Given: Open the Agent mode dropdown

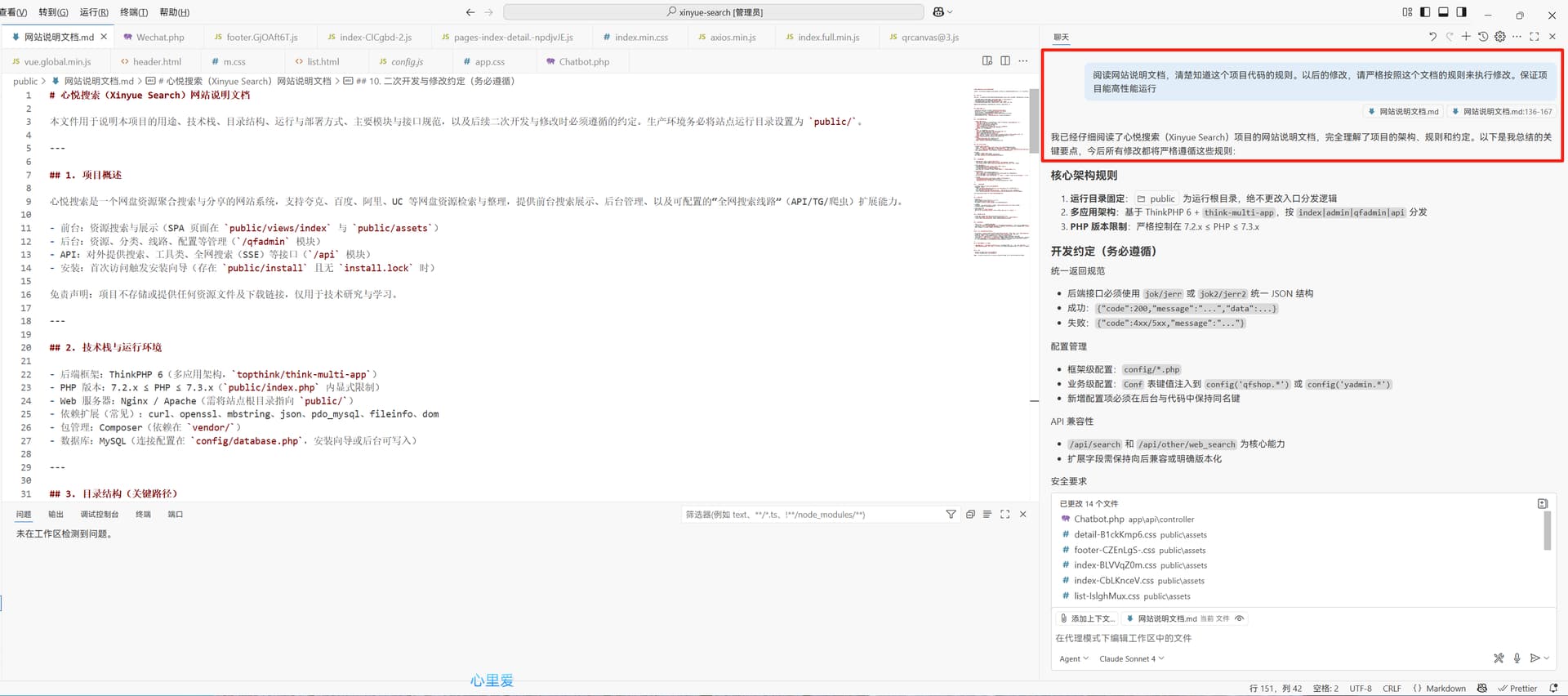Looking at the screenshot, I should (x=1074, y=659).
